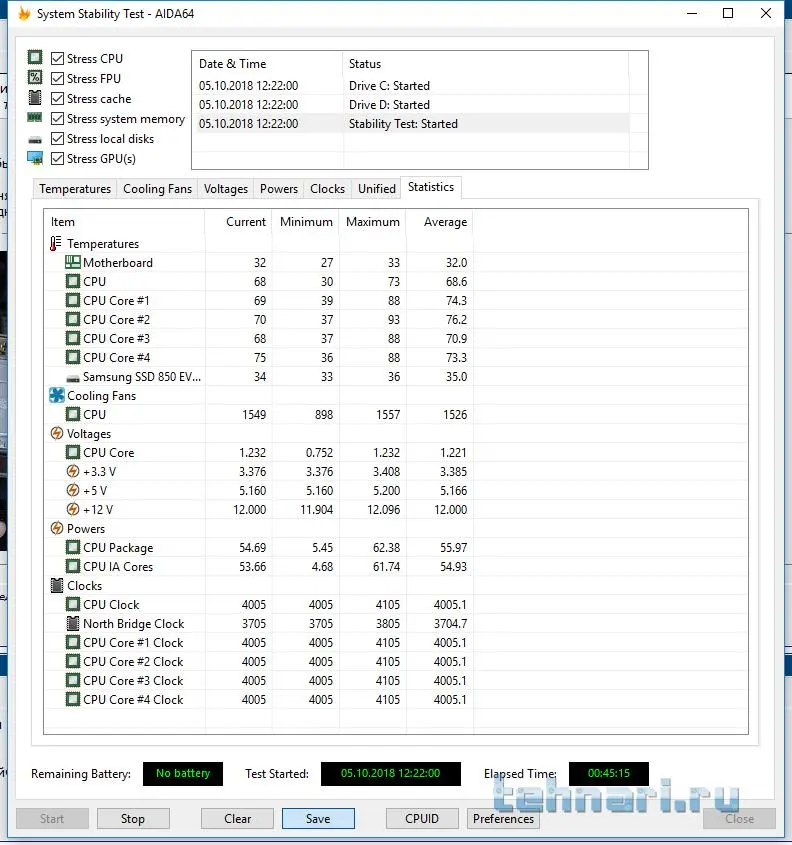Click the +12 V lightning icon
This screenshot has width=792, height=845.
click(x=73, y=509)
